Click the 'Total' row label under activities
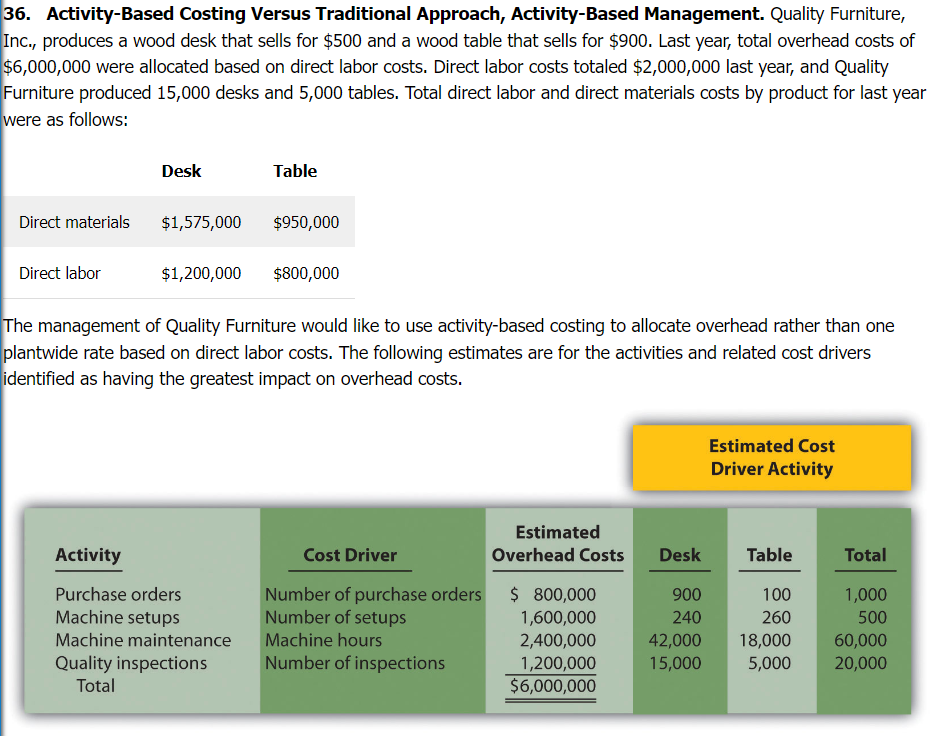This screenshot has width=943, height=736. pyautogui.click(x=95, y=685)
